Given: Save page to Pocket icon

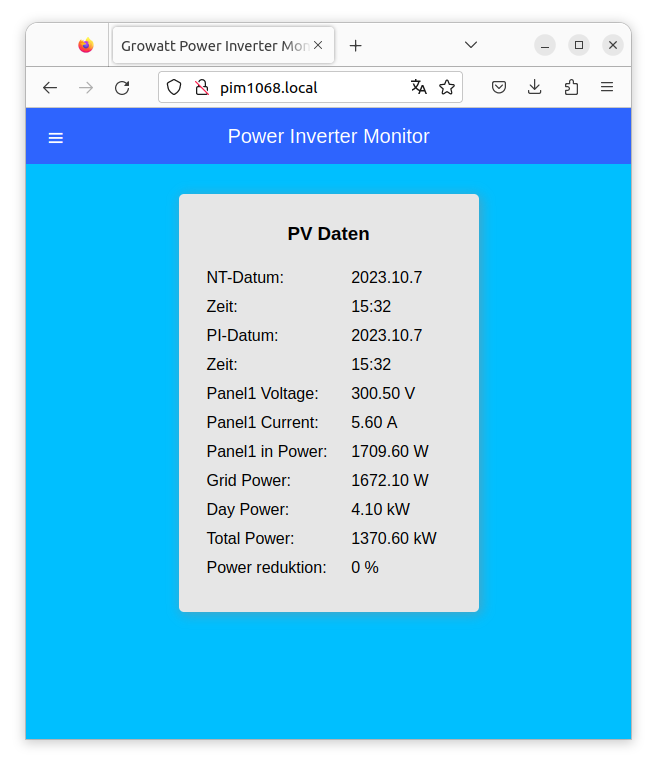Looking at the screenshot, I should (499, 87).
